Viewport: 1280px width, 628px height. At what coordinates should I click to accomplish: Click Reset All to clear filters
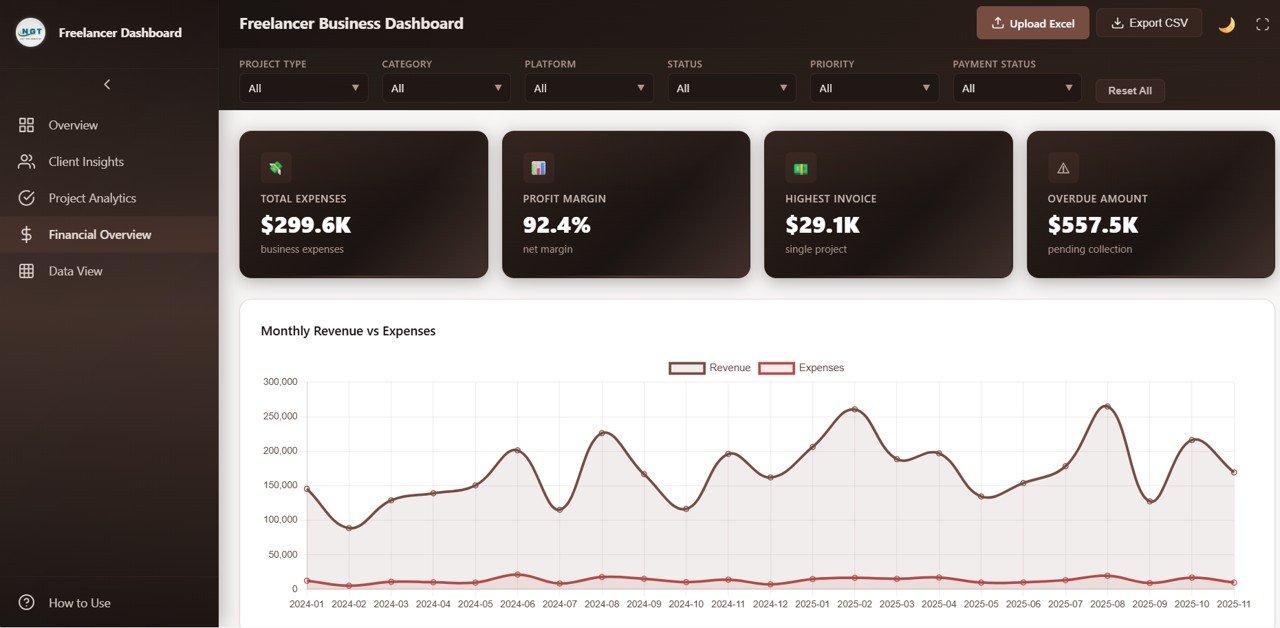[x=1130, y=90]
